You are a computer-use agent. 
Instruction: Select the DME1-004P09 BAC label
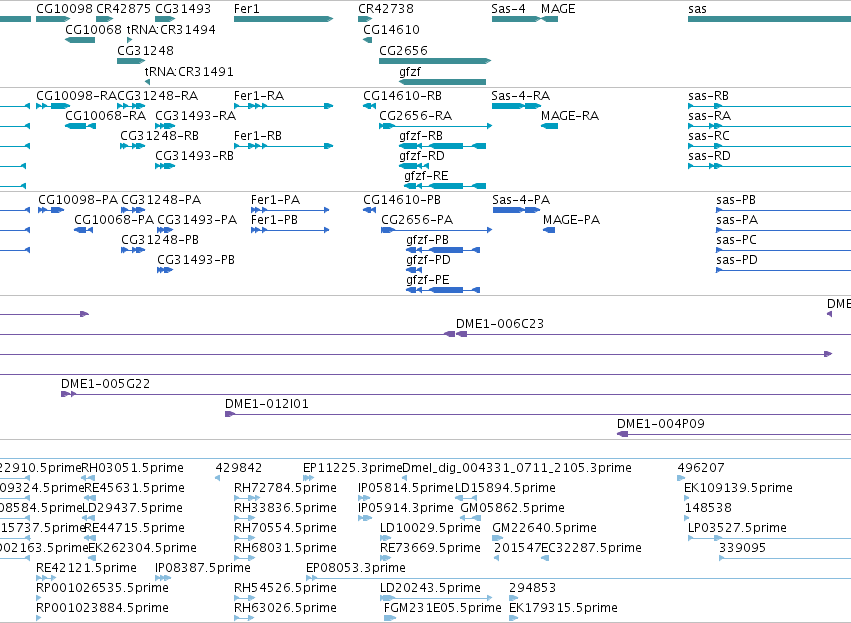click(x=661, y=424)
